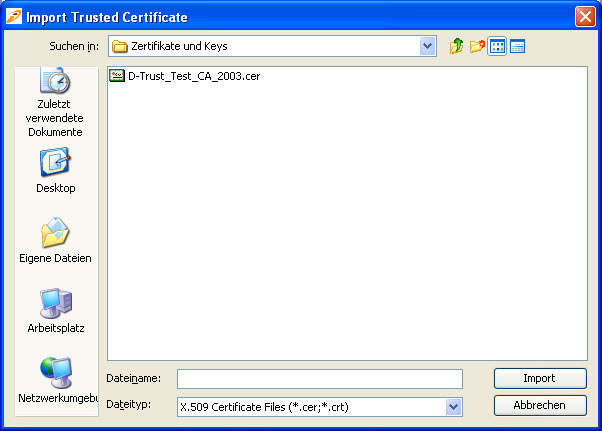
Task: Switch to details view
Action: [x=517, y=46]
